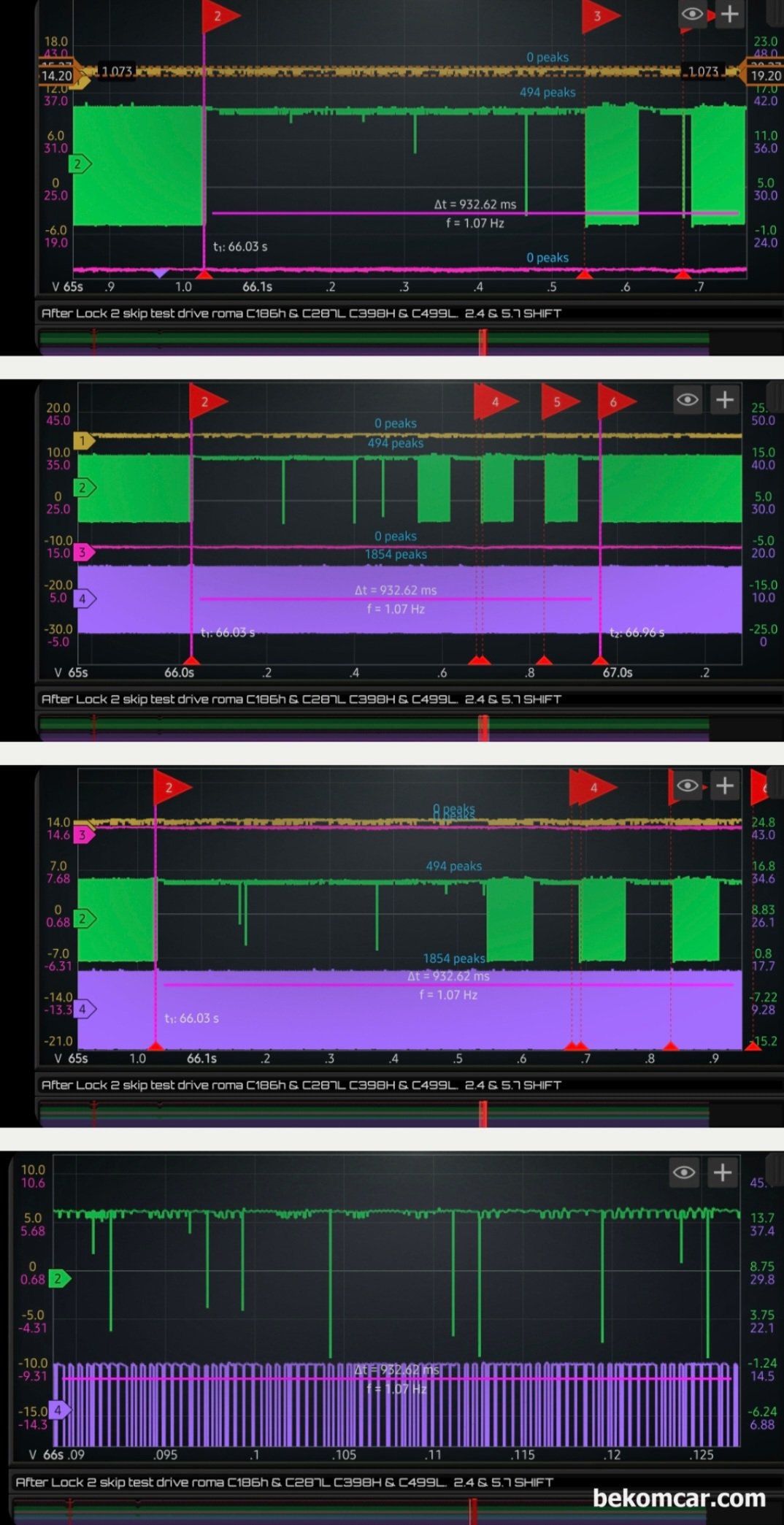Image resolution: width=784 pixels, height=1525 pixels.
Task: Click the 't₁: 66.03 s' label in the top chart
Action: tap(240, 247)
